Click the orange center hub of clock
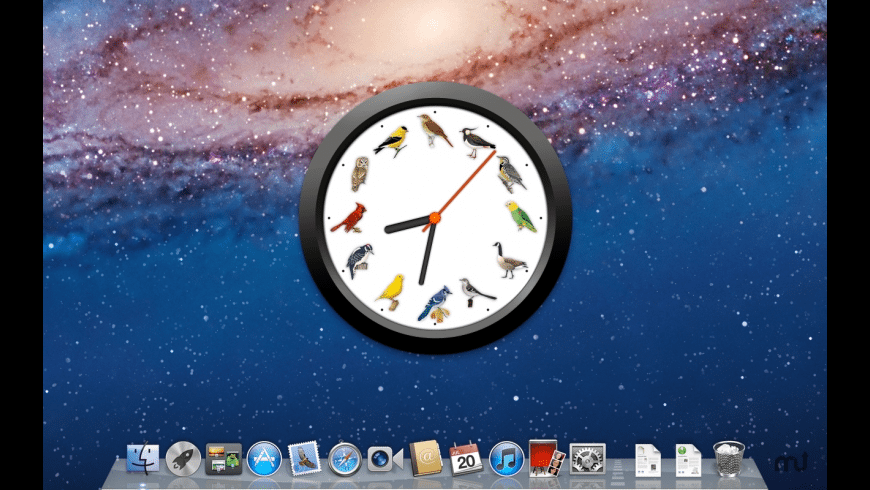The height and width of the screenshot is (490, 870). pos(435,218)
